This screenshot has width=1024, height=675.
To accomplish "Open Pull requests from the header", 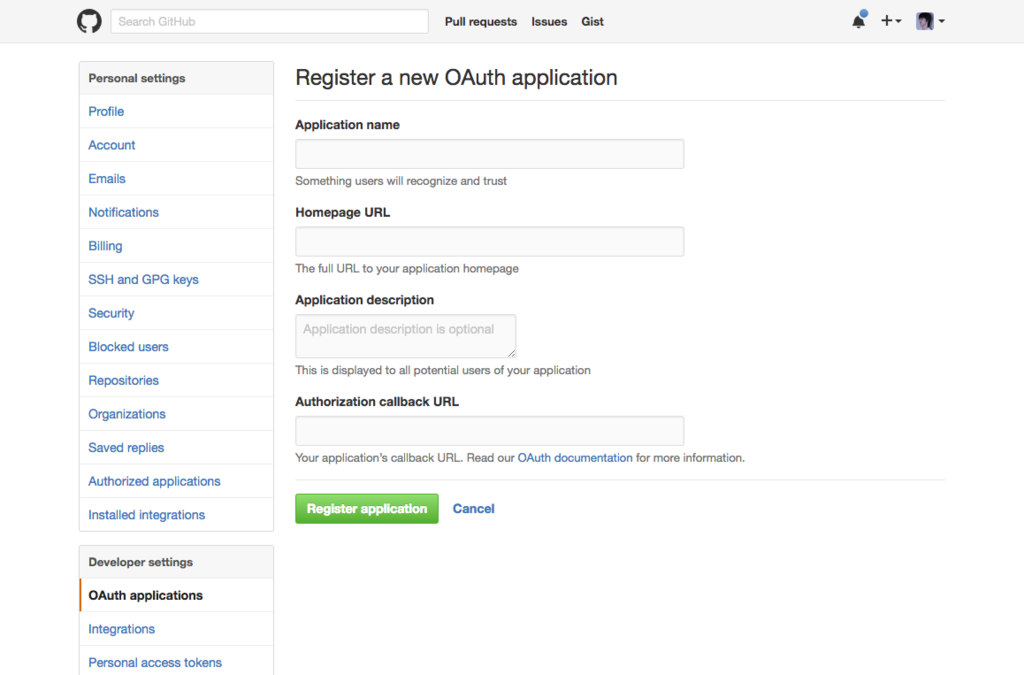I will 481,21.
